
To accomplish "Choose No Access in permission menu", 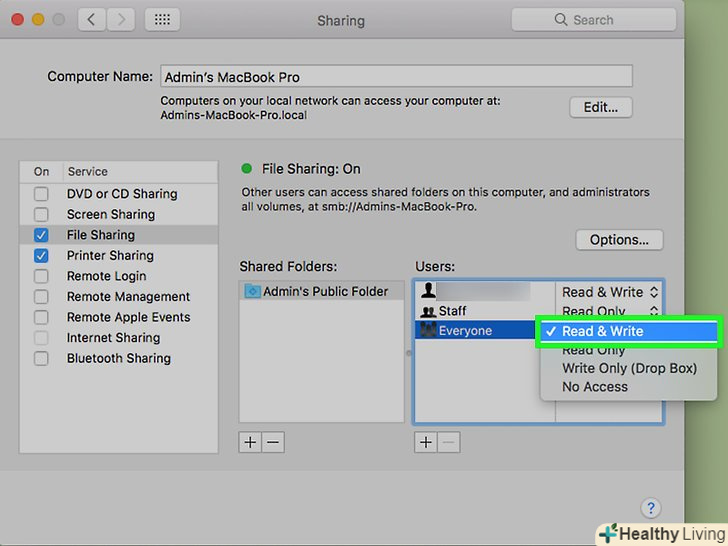I will [x=629, y=387].
